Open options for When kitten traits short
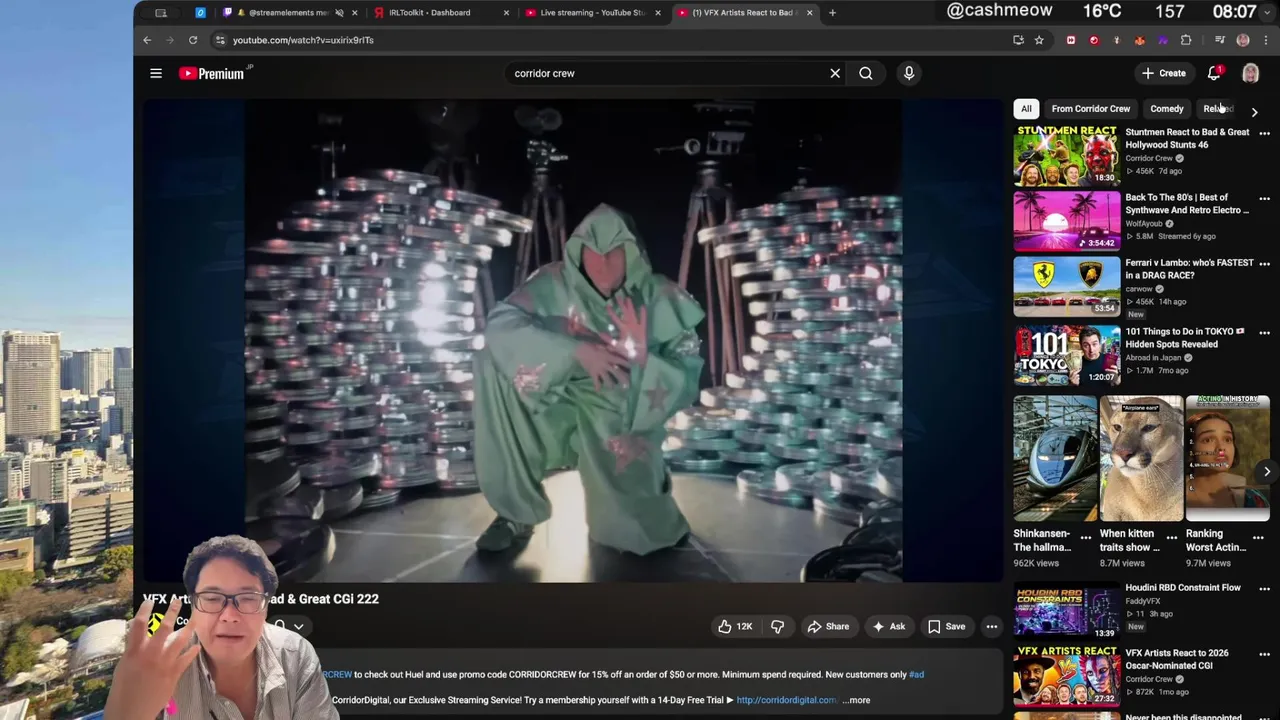The height and width of the screenshot is (720, 1280). click(1172, 537)
